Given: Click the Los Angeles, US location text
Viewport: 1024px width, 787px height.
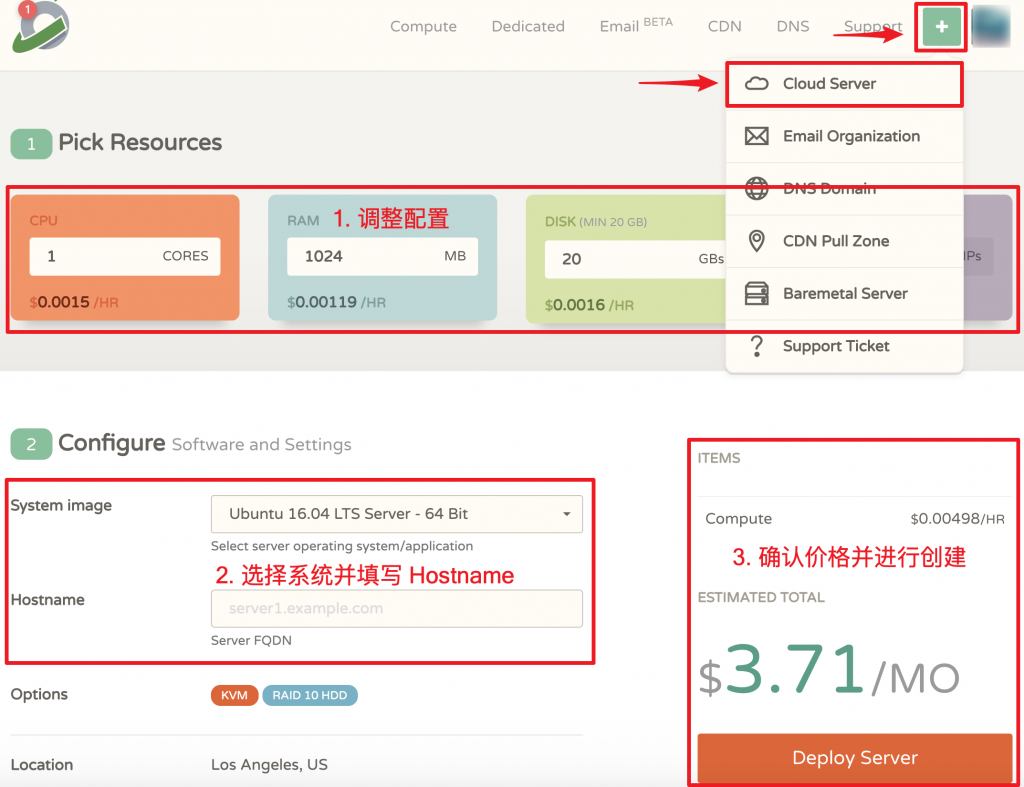Looking at the screenshot, I should 269,765.
